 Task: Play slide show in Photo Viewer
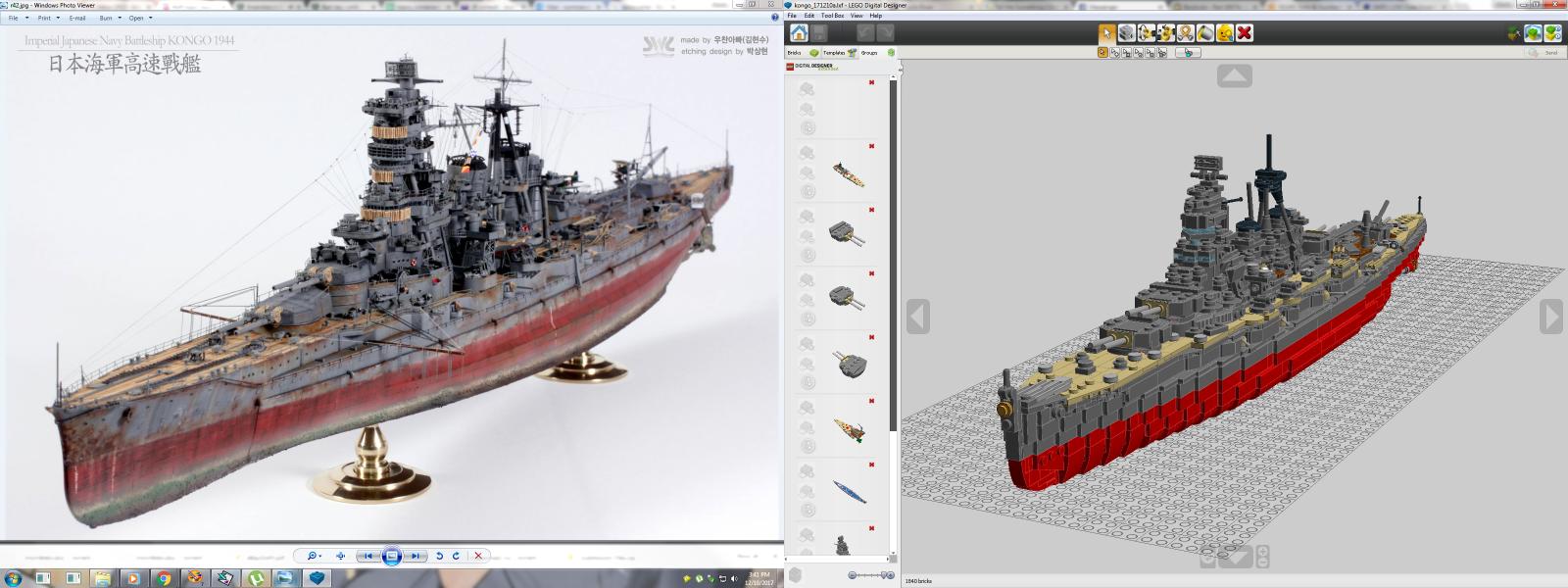[391, 556]
